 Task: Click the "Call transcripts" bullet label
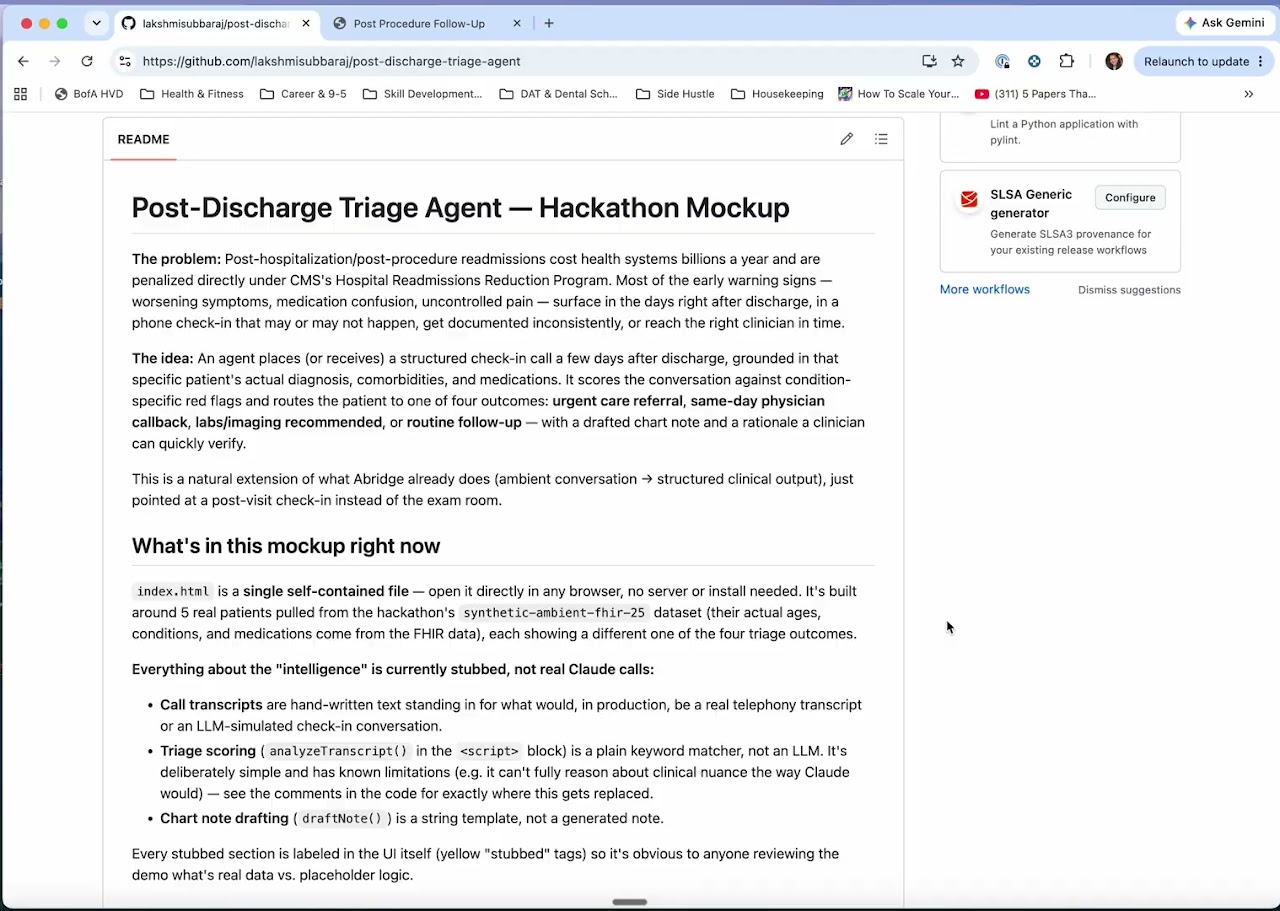pyautogui.click(x=211, y=705)
